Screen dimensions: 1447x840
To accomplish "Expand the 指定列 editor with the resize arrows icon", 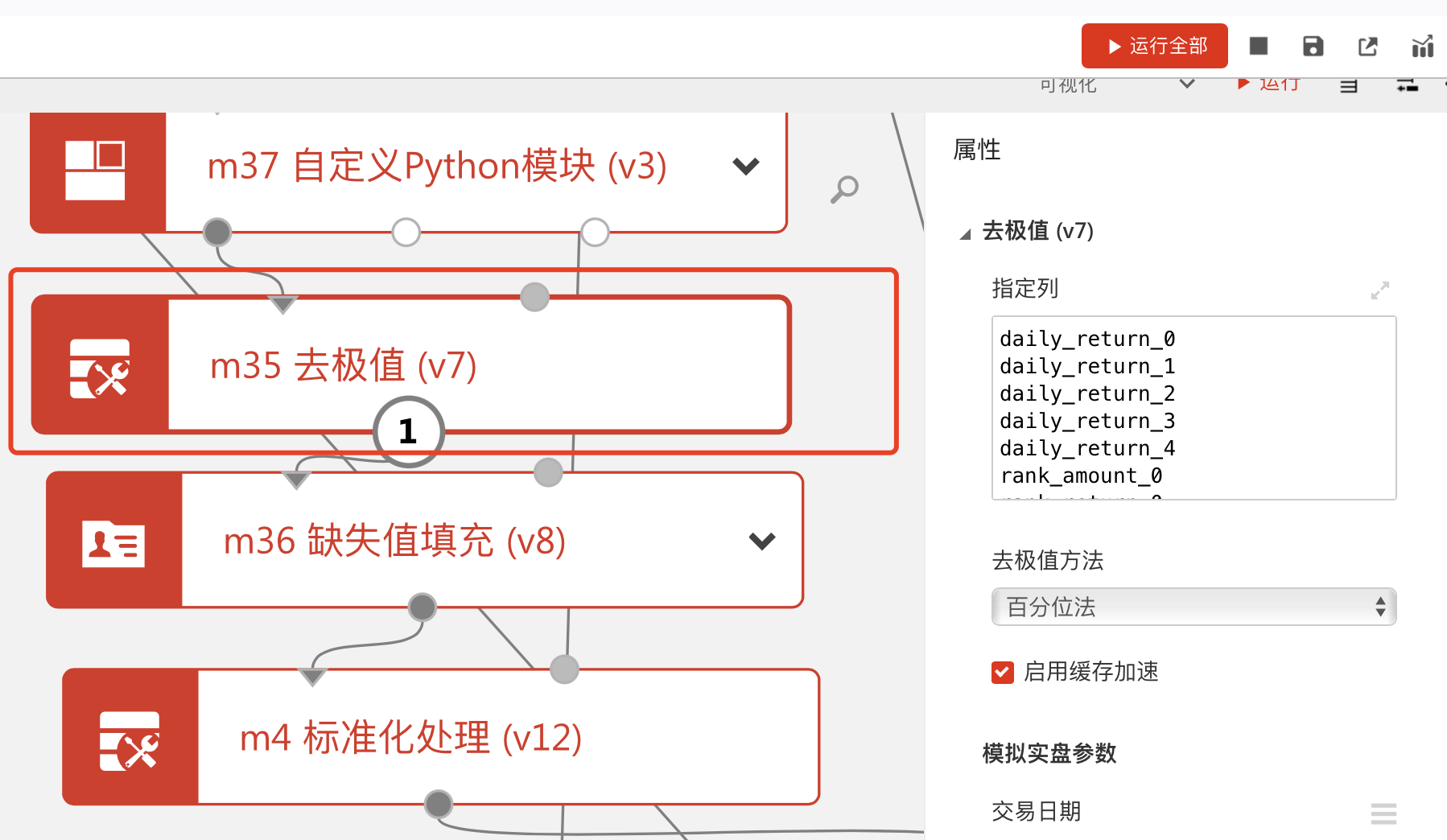I will (x=1380, y=290).
